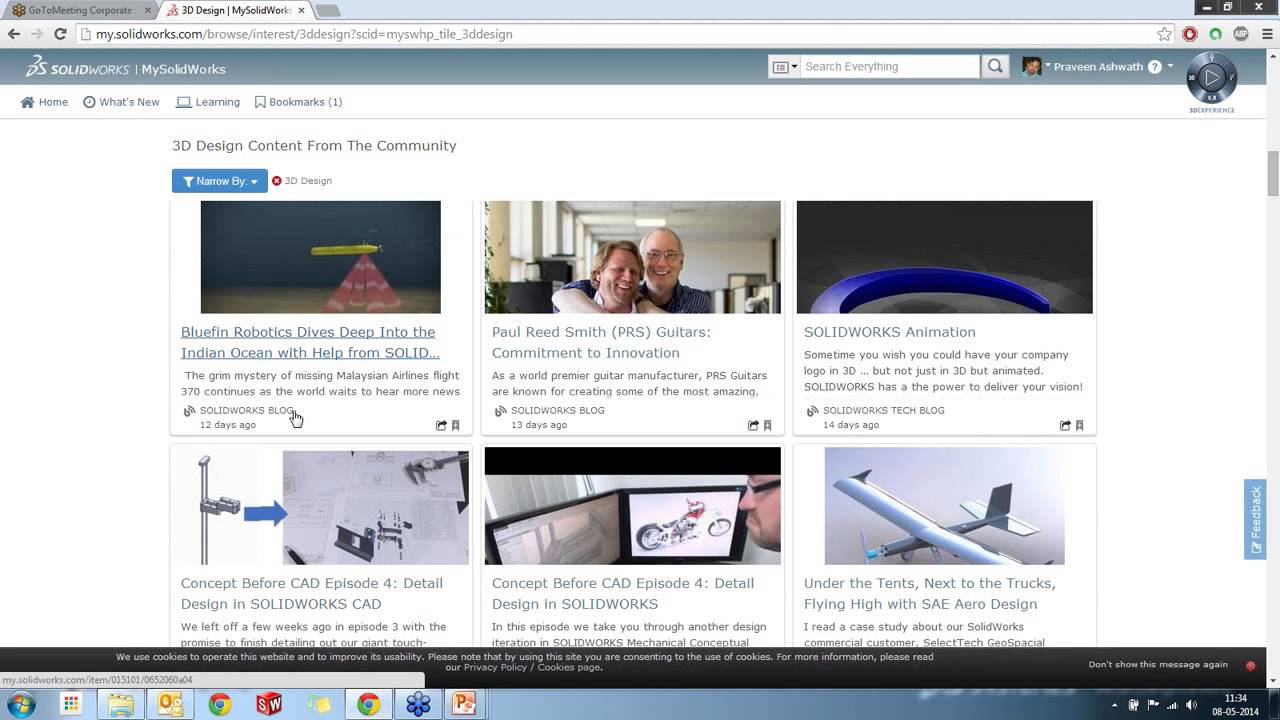1280x720 pixels.
Task: Remove the 3D Design filter
Action: pyautogui.click(x=277, y=181)
